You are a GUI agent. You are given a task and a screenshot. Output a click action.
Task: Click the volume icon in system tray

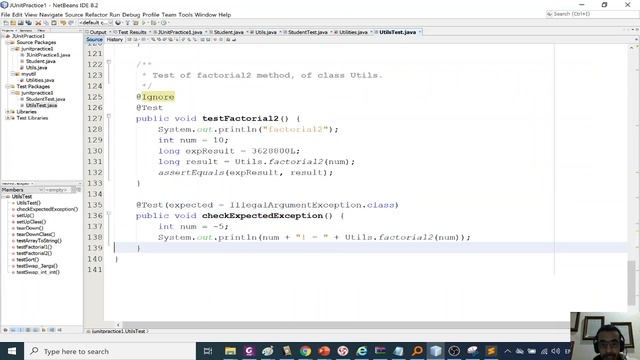coord(556,351)
